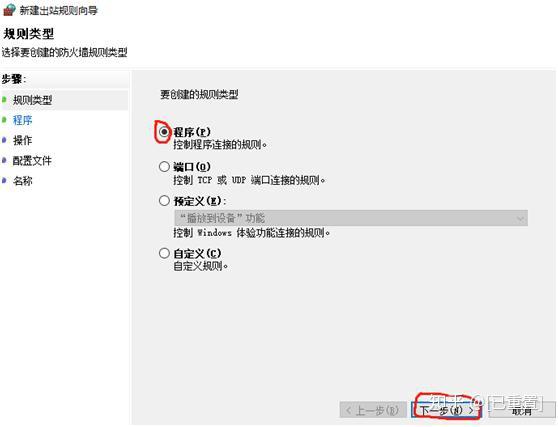This screenshot has width=558, height=427.
Task: Click the firewall wizard icon in title bar
Action: pos(9,10)
